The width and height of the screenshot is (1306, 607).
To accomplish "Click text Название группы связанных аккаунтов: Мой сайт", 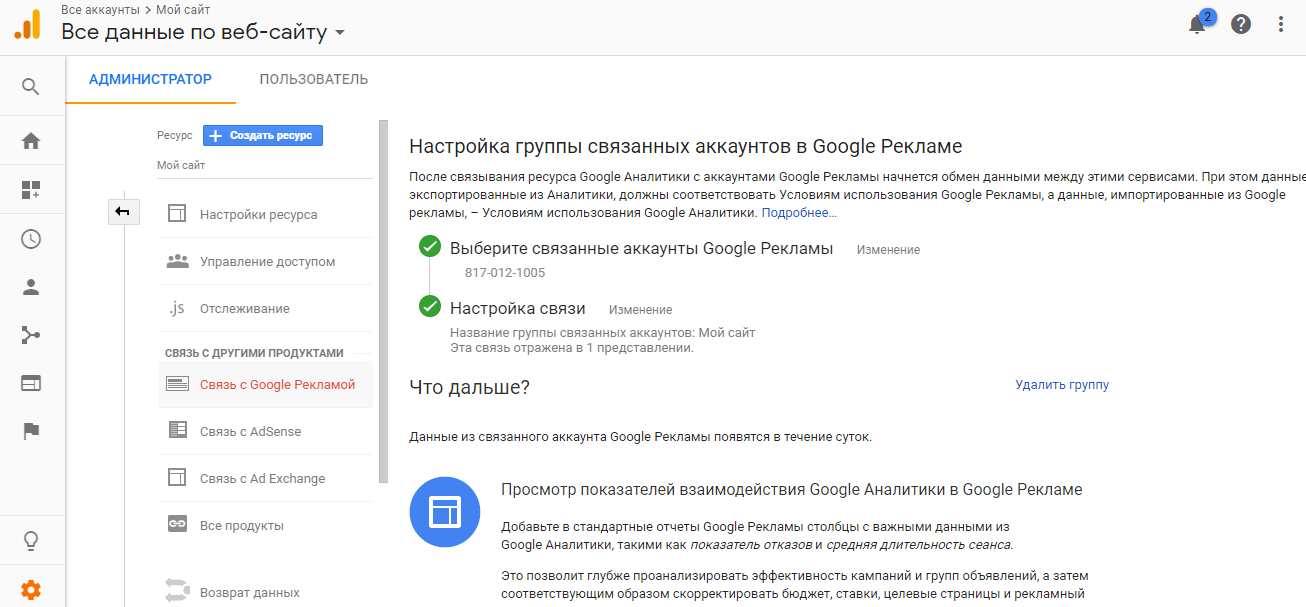I will point(603,333).
